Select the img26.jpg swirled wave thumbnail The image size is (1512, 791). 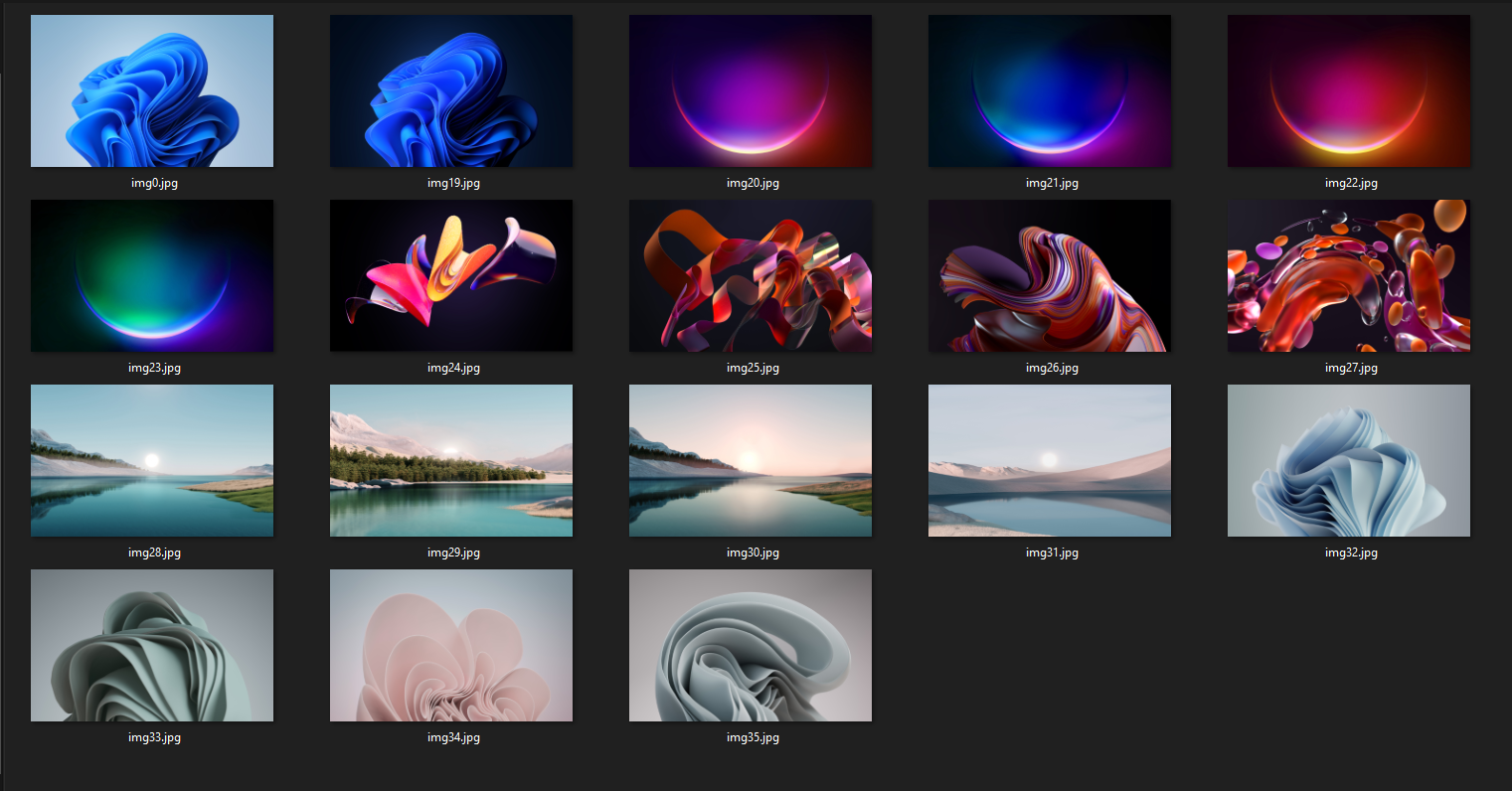[x=1050, y=275]
